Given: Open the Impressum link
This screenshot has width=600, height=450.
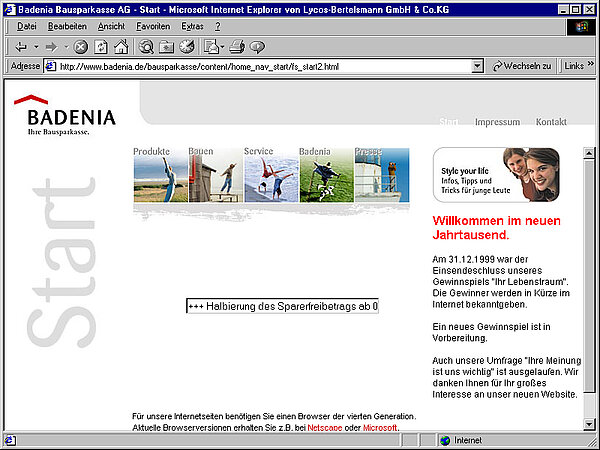Looking at the screenshot, I should pos(497,122).
